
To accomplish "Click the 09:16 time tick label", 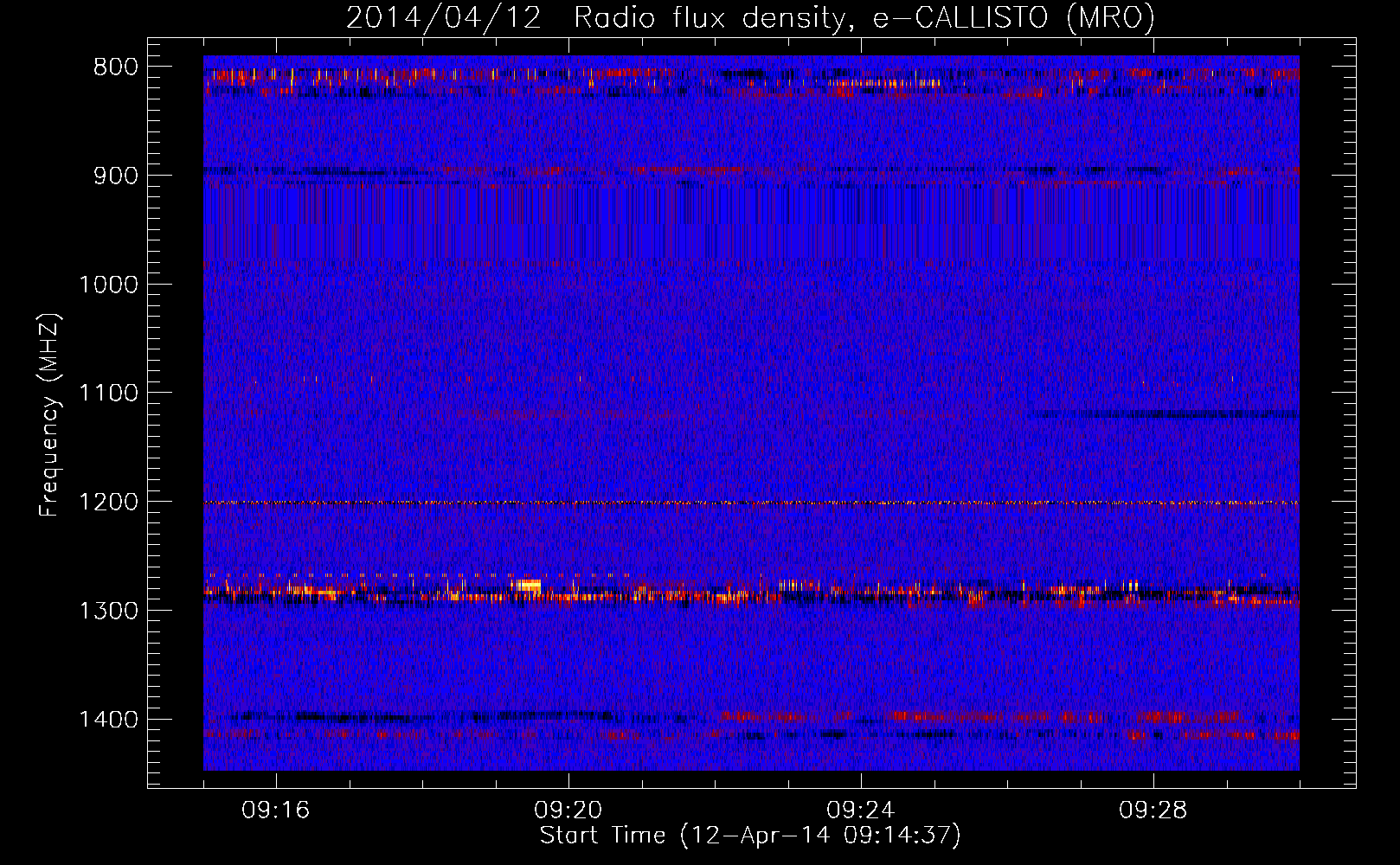I will pos(276,811).
